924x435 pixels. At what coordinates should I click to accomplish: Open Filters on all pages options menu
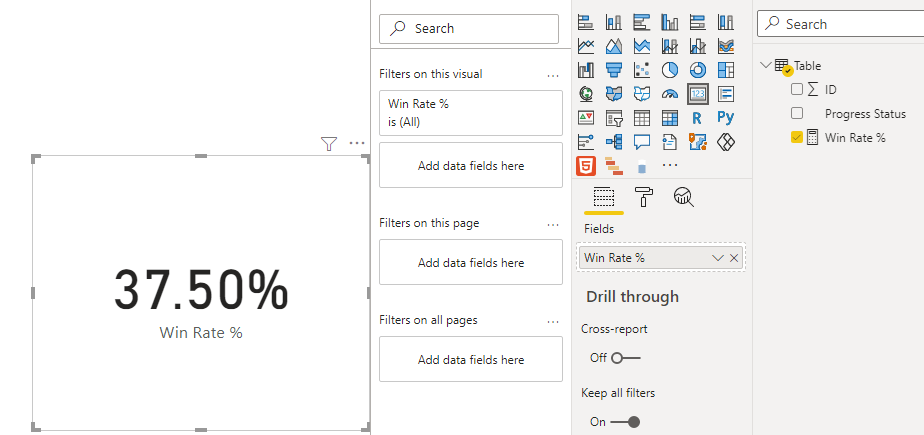[x=553, y=321]
